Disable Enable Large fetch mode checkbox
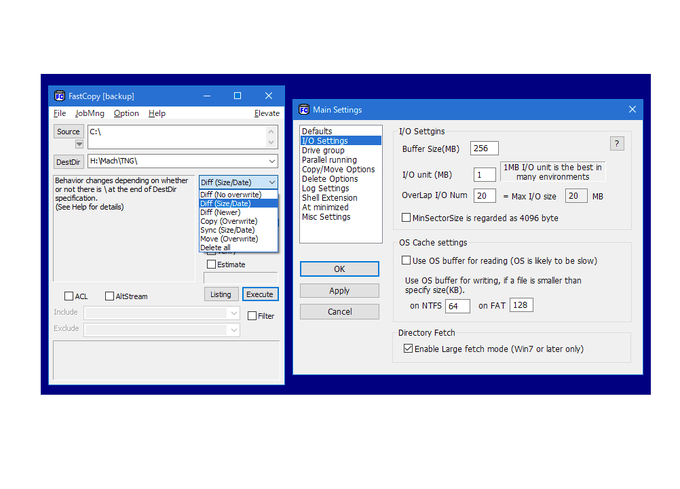This screenshot has width=680, height=489. (x=407, y=349)
